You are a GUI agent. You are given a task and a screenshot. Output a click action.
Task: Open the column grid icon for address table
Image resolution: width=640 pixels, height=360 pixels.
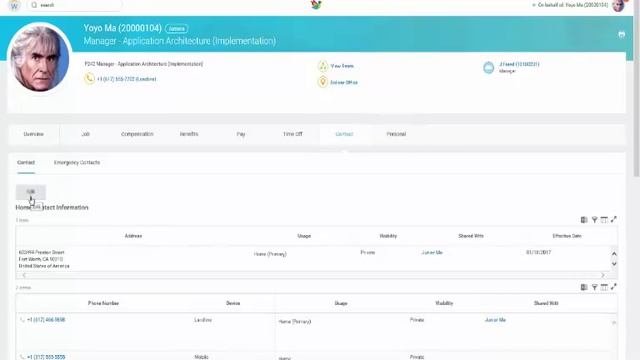coord(604,220)
